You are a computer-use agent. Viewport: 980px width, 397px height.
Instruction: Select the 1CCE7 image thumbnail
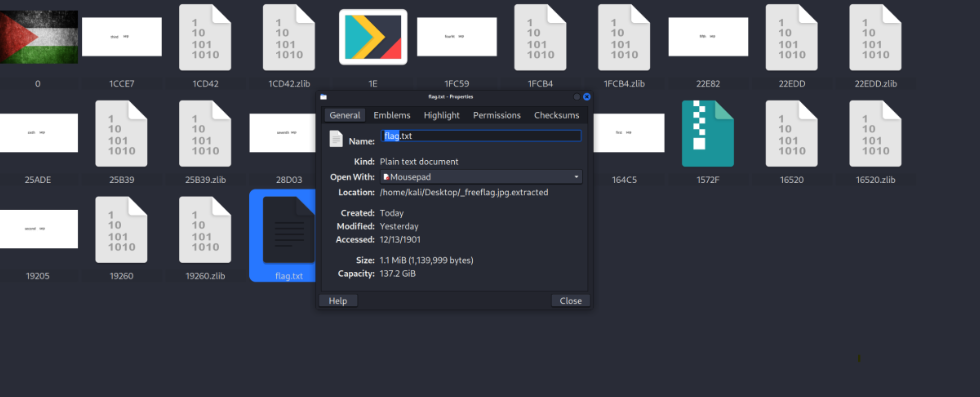[x=122, y=37]
